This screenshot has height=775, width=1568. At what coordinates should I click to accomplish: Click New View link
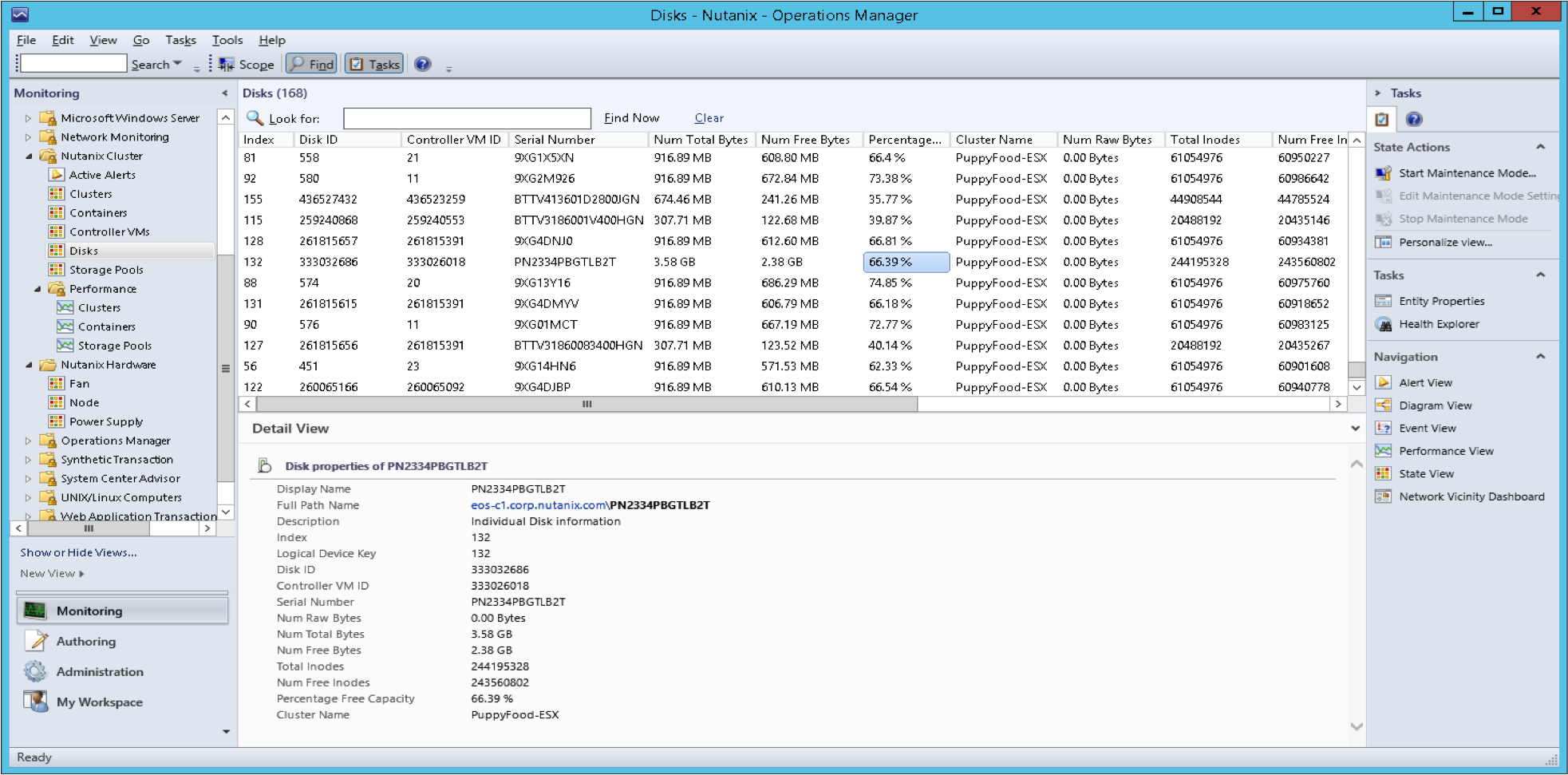click(52, 573)
